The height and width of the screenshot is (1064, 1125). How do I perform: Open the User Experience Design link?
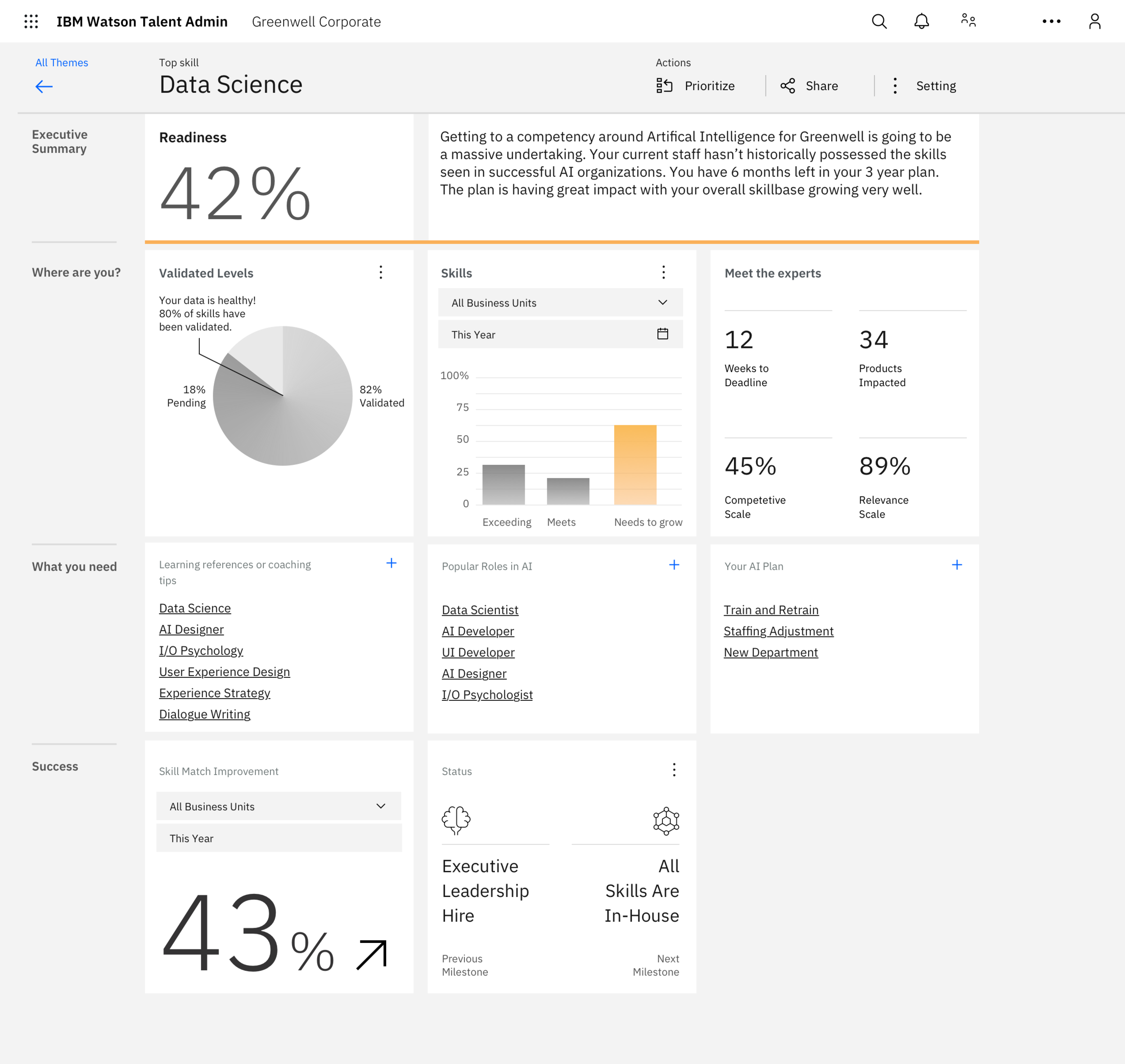pyautogui.click(x=225, y=672)
